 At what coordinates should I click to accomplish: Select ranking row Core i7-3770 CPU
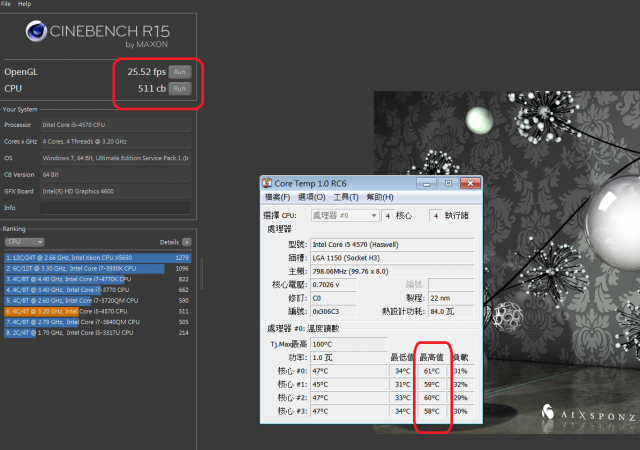(97, 290)
